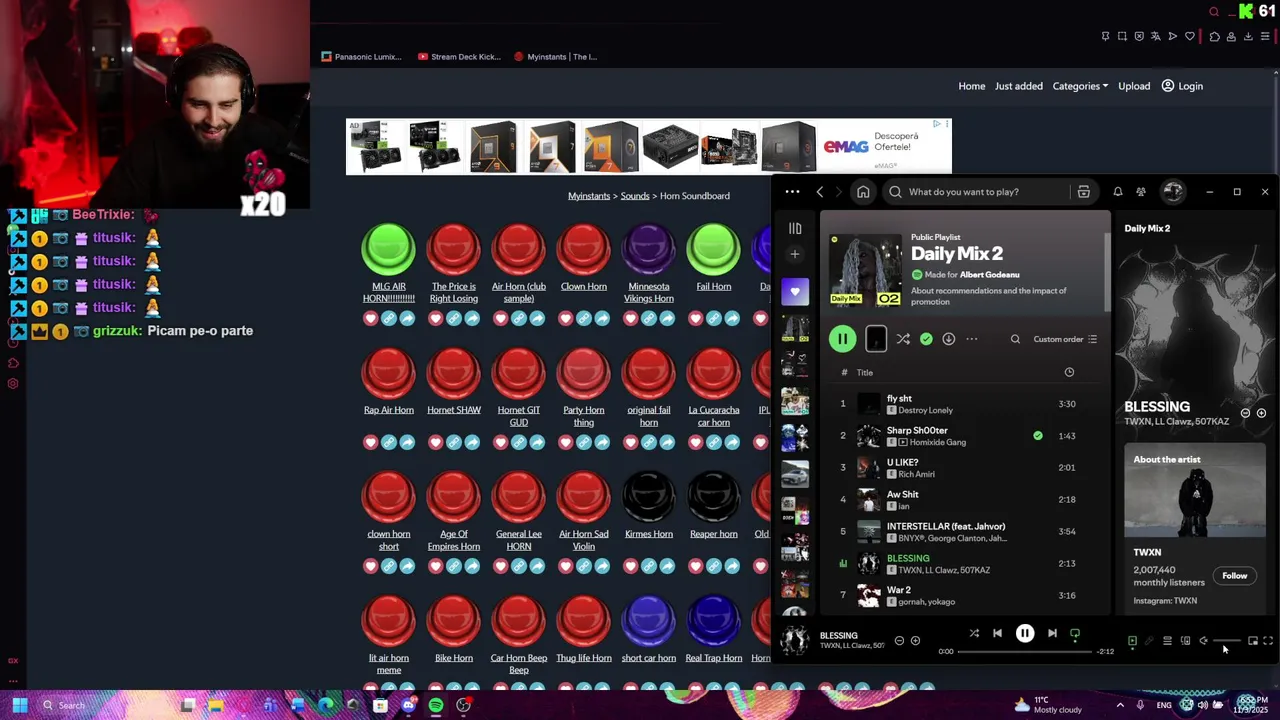Viewport: 1280px width, 720px height.
Task: Open Sounds breadcrumb link
Action: (635, 196)
